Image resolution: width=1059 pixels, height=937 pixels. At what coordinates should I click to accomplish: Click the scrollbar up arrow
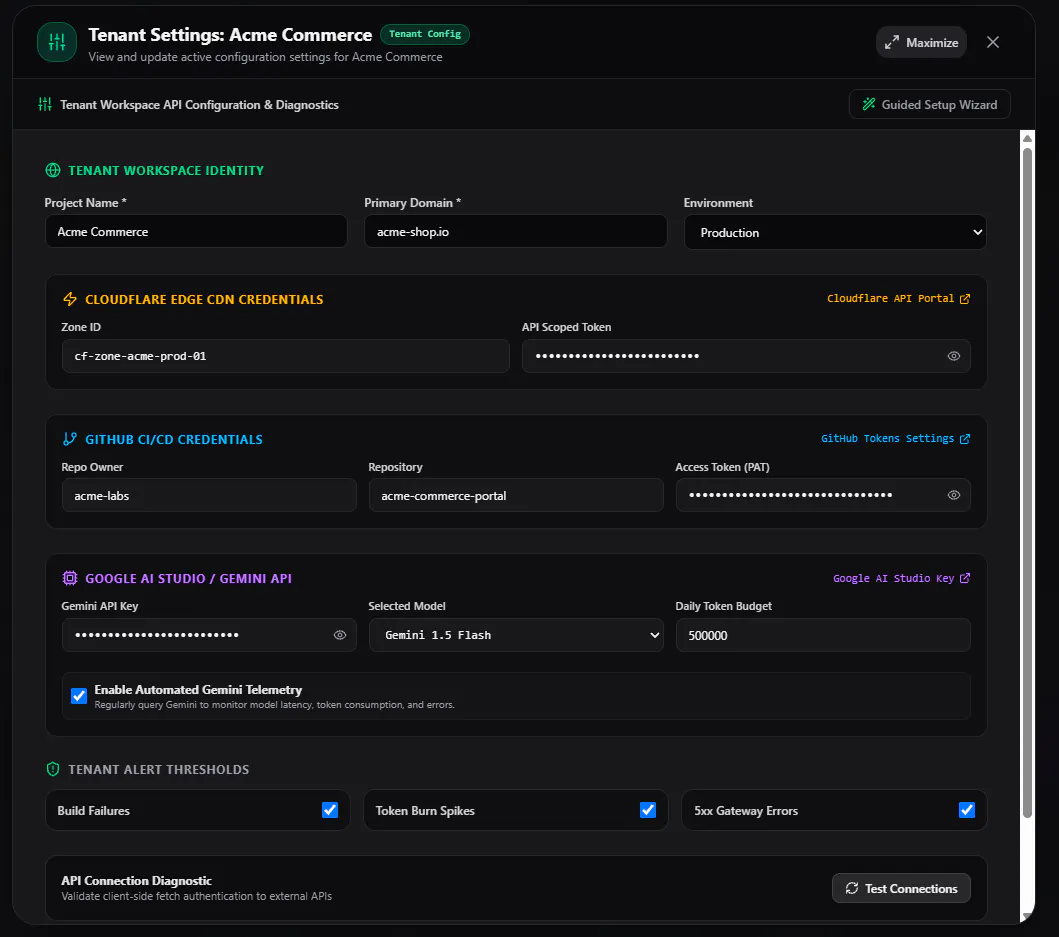pyautogui.click(x=1027, y=138)
